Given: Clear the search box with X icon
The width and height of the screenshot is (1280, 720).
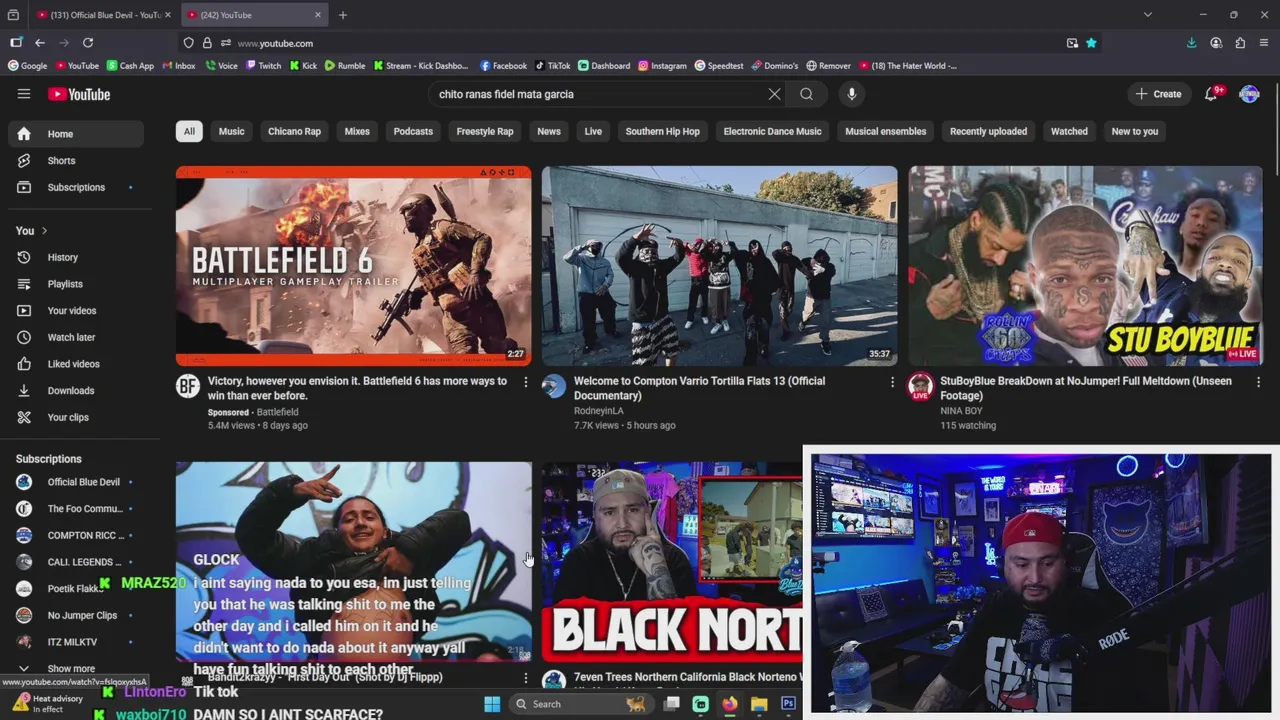Looking at the screenshot, I should pyautogui.click(x=774, y=94).
